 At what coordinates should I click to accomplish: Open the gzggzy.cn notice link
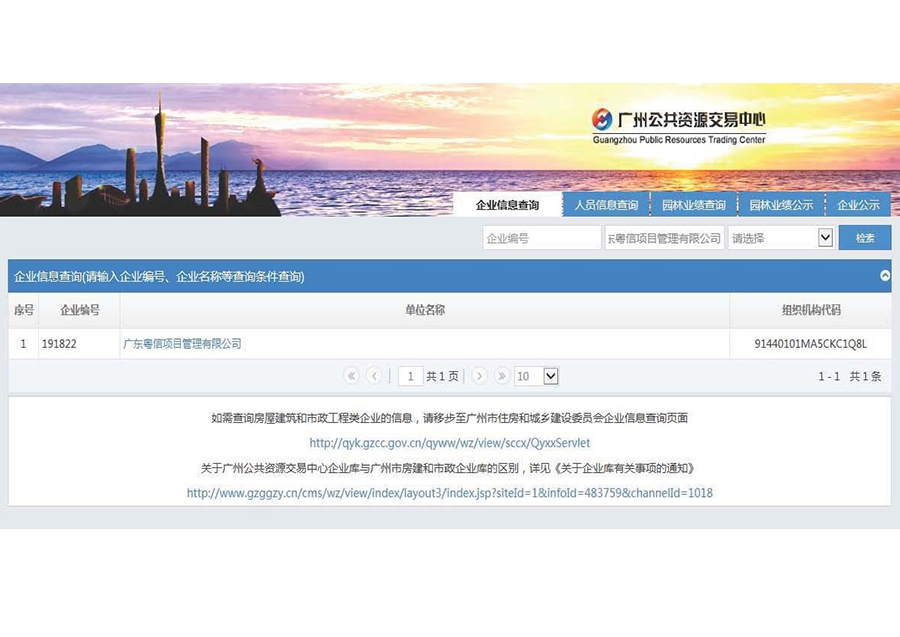click(x=449, y=493)
